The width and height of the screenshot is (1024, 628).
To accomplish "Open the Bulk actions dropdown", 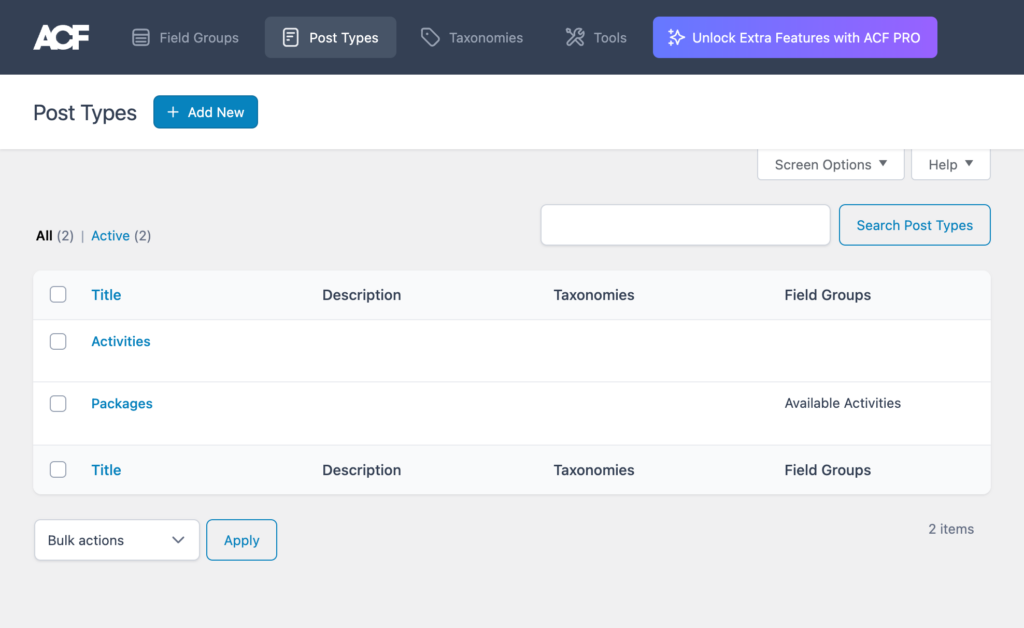I will (x=116, y=539).
